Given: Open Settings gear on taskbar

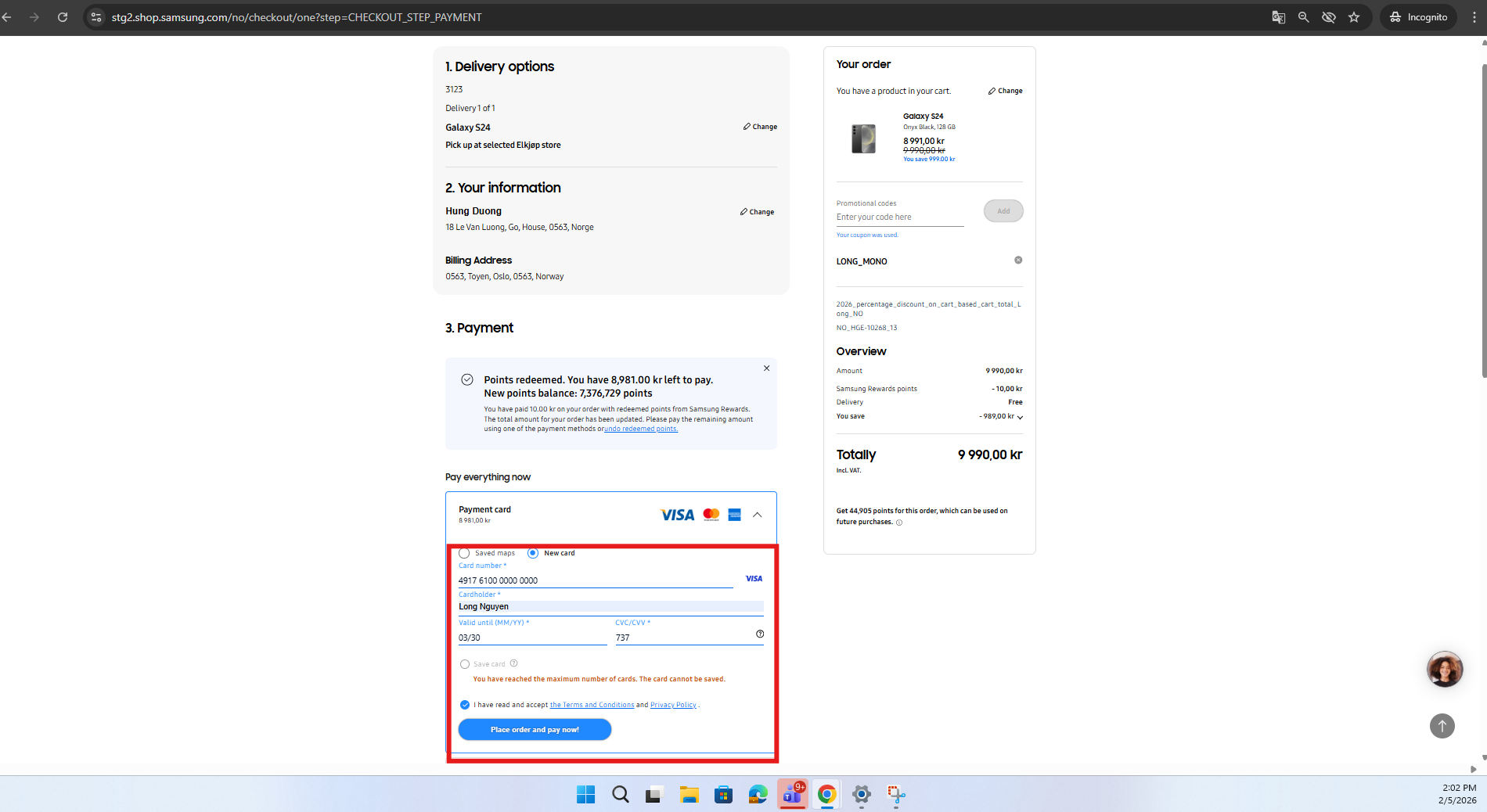Looking at the screenshot, I should (x=861, y=795).
